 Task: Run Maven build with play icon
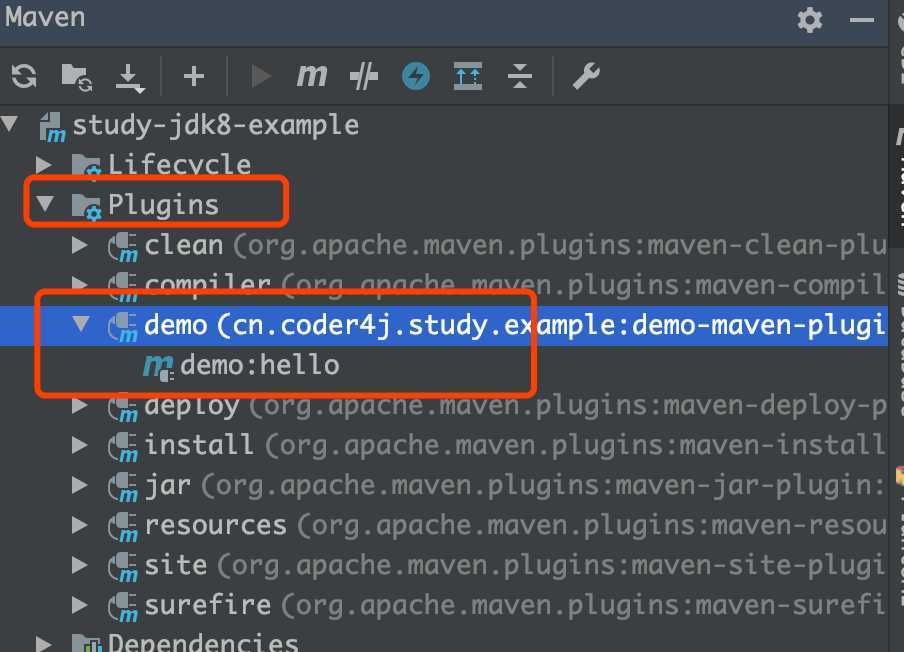pyautogui.click(x=261, y=76)
